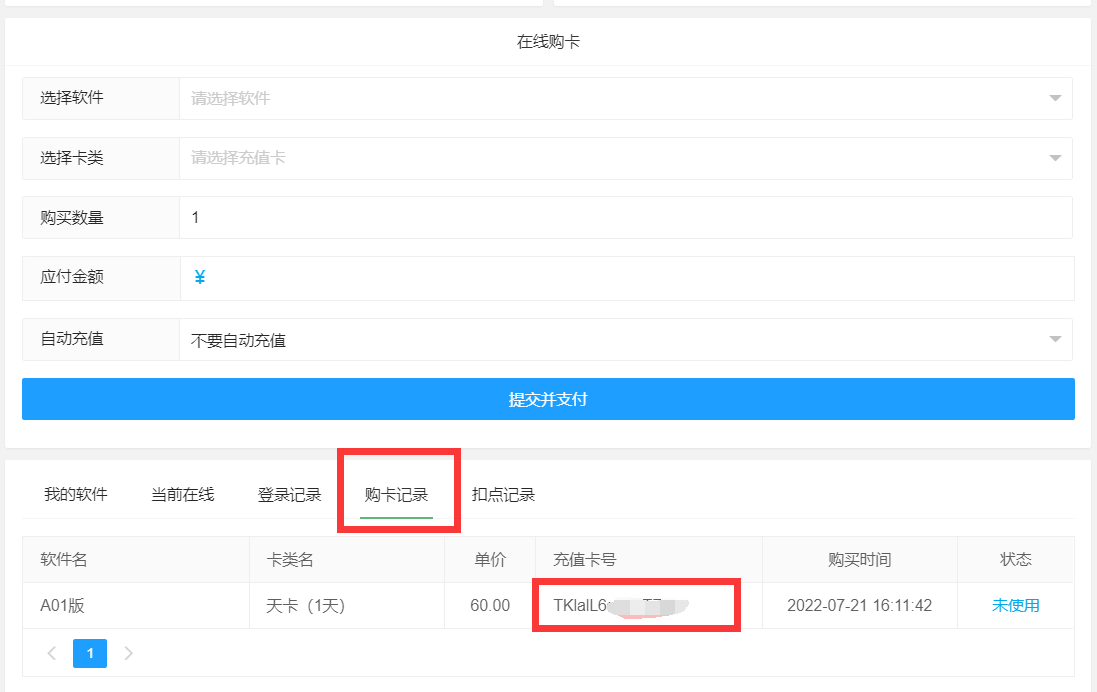This screenshot has height=692, width=1097.
Task: Click the previous page arrow icon
Action: pyautogui.click(x=52, y=654)
